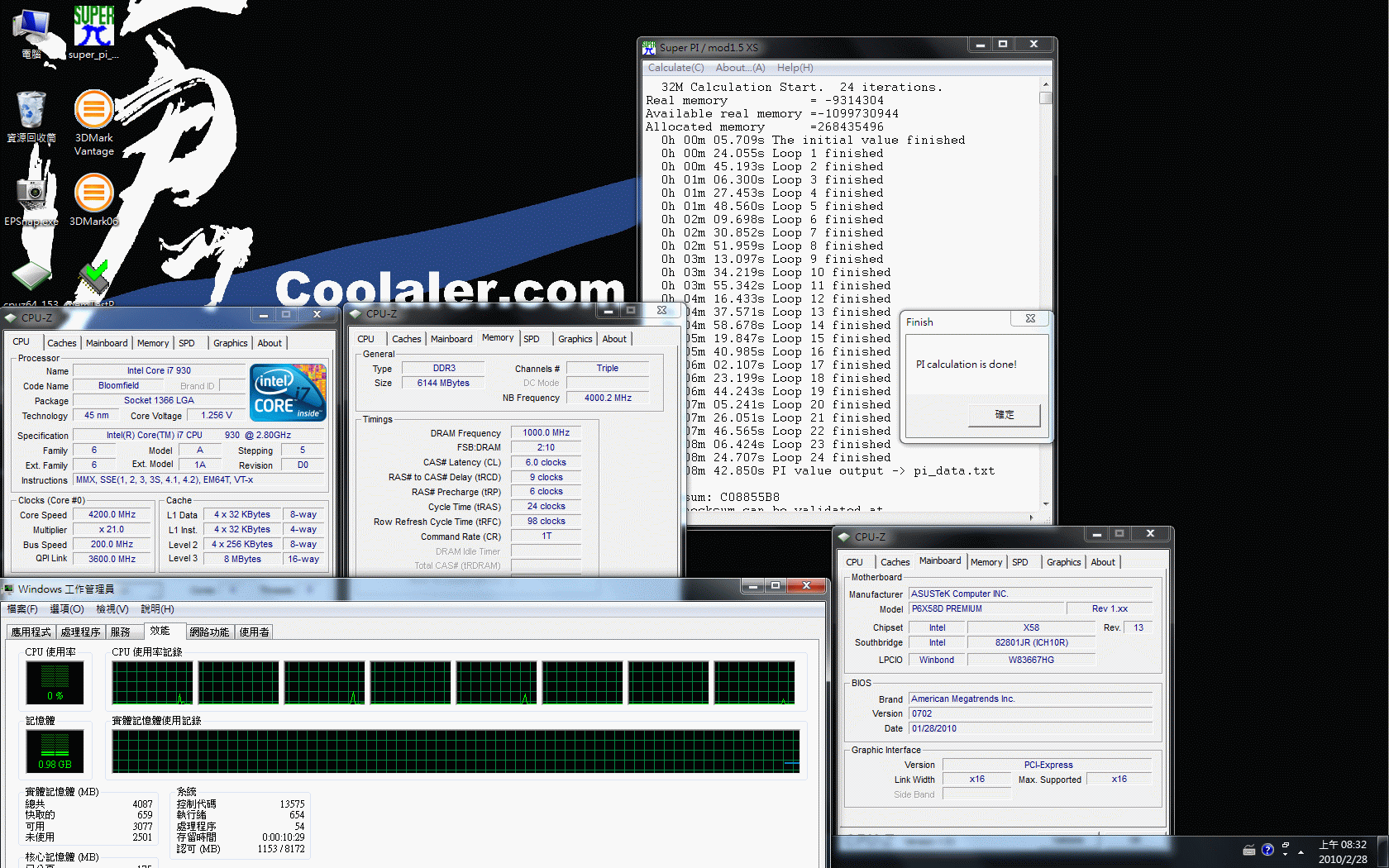Click the Windows Task Manager title icon
Viewport: 1389px width, 868px height.
point(8,589)
